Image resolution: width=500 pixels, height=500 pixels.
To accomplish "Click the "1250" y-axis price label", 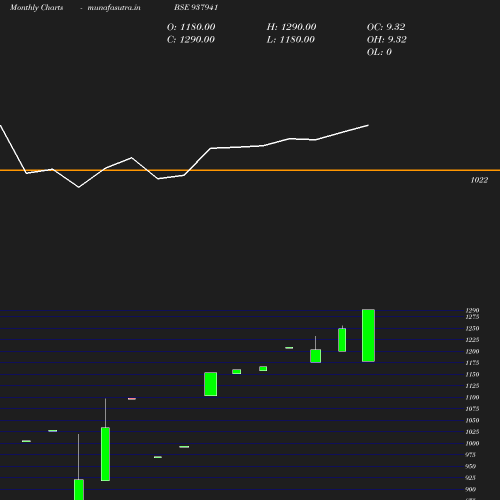I will [472, 328].
